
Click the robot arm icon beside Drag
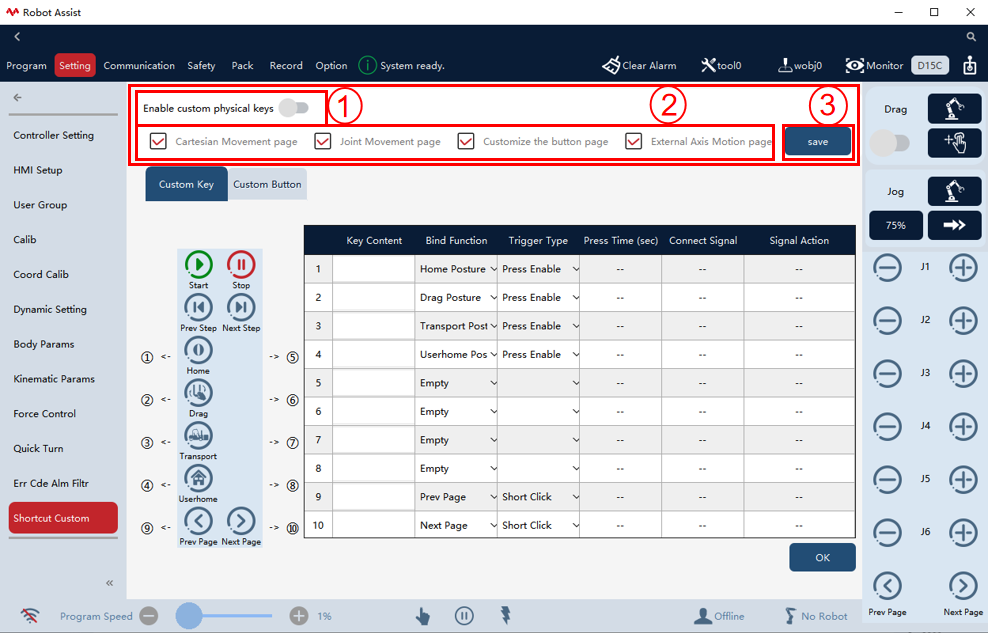(954, 108)
